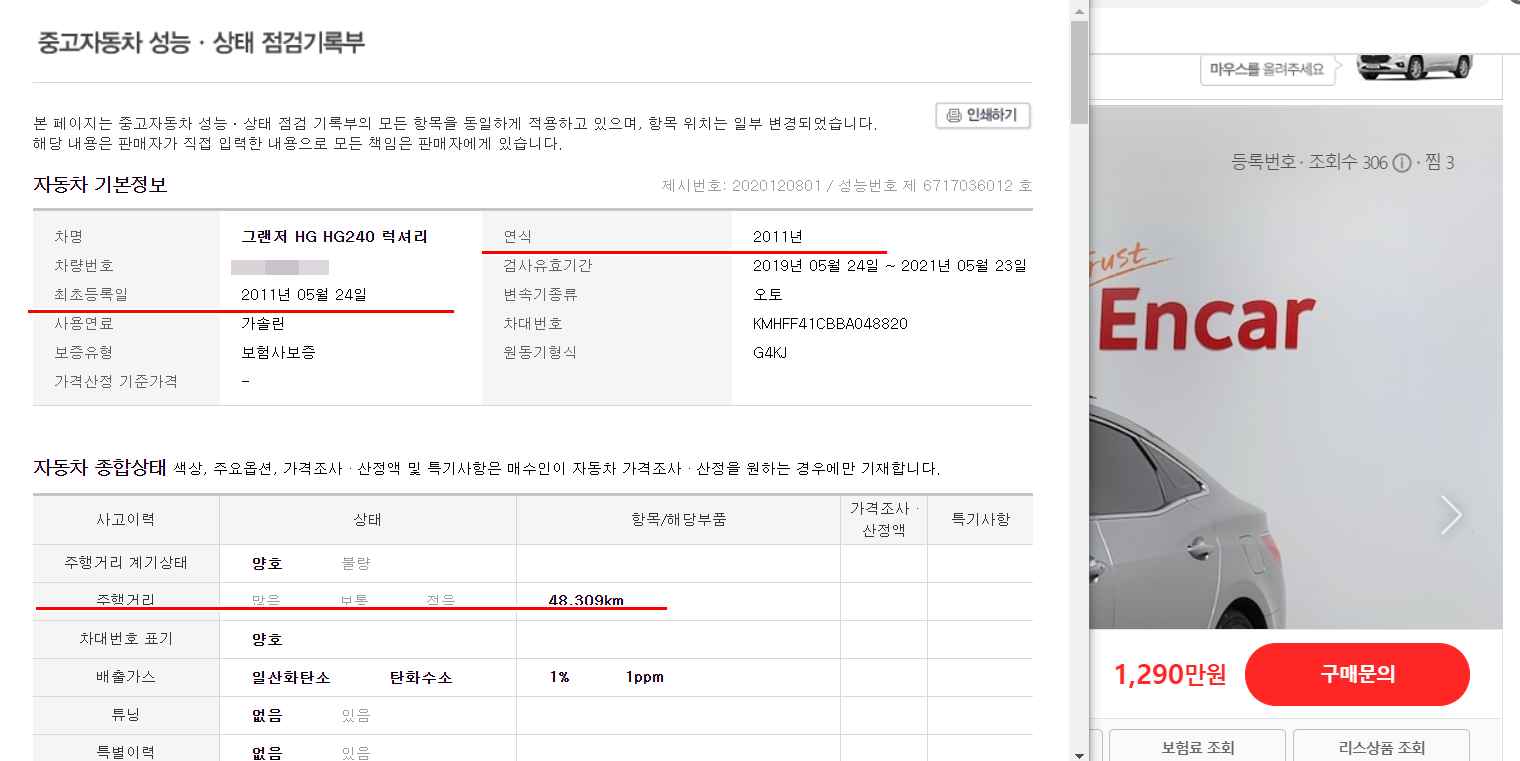
Task: Click the 주행거리 계기상태 row label
Action: 126,563
